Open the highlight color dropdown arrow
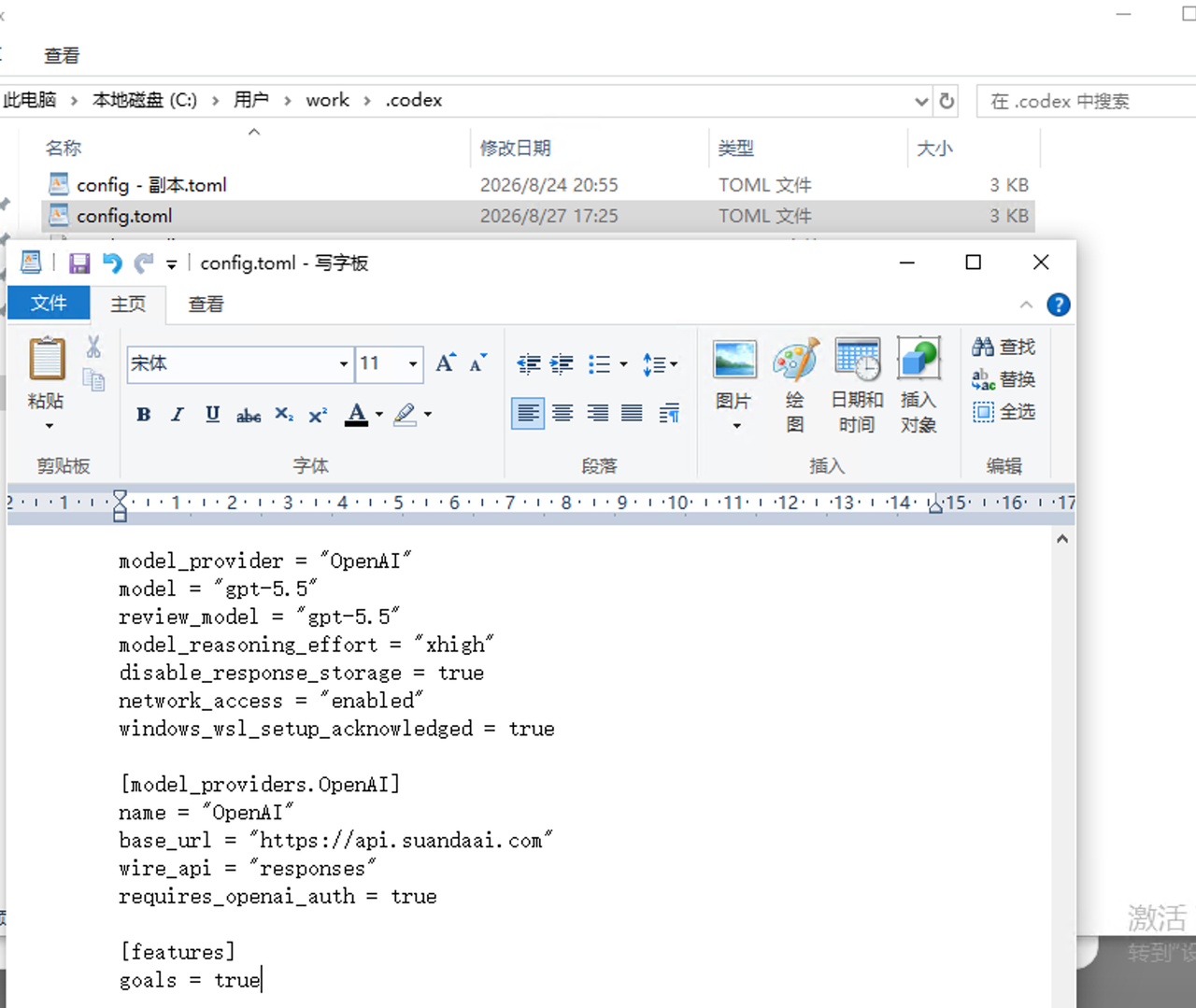This screenshot has width=1196, height=1008. (x=428, y=415)
